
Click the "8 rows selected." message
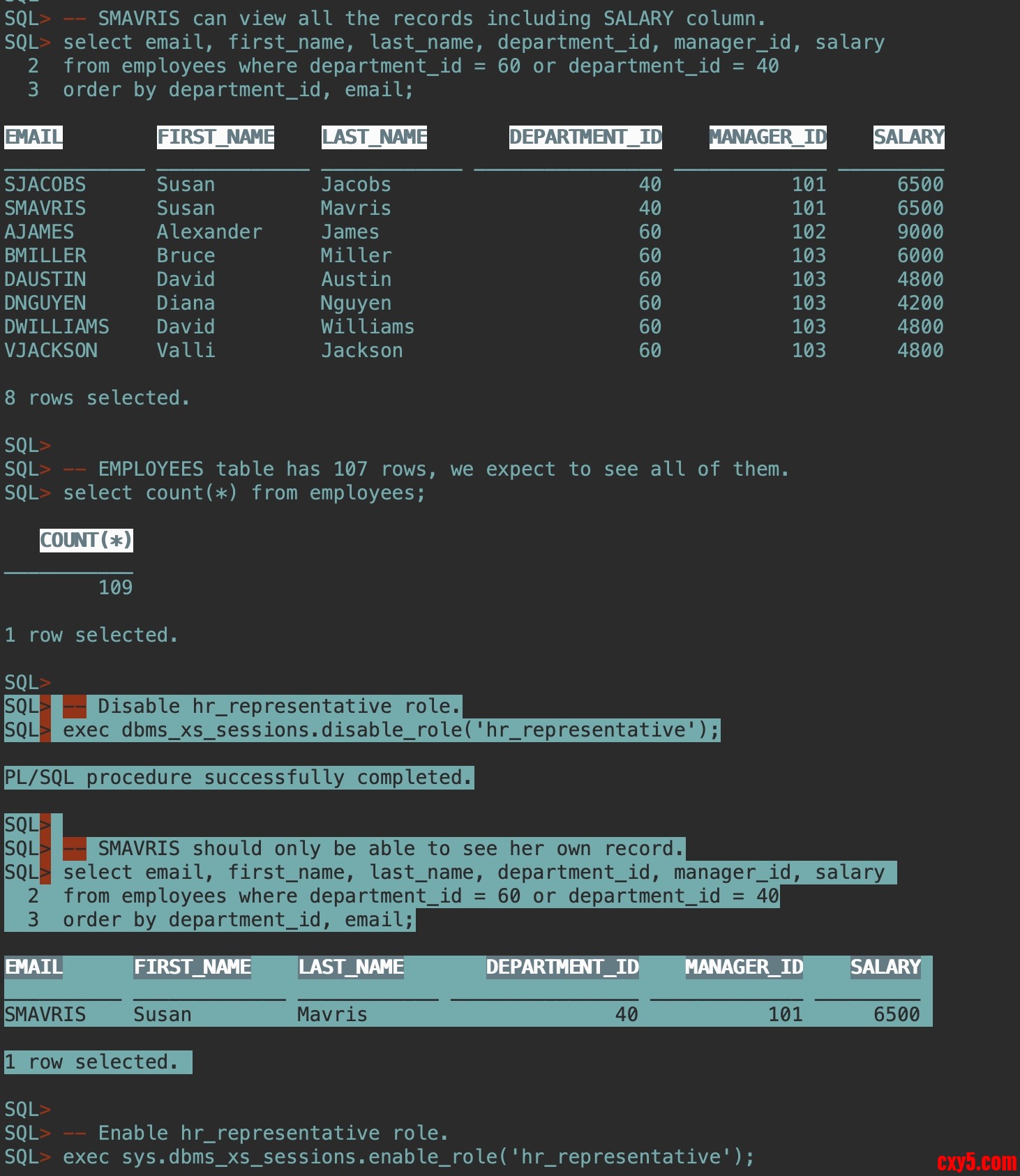(97, 398)
